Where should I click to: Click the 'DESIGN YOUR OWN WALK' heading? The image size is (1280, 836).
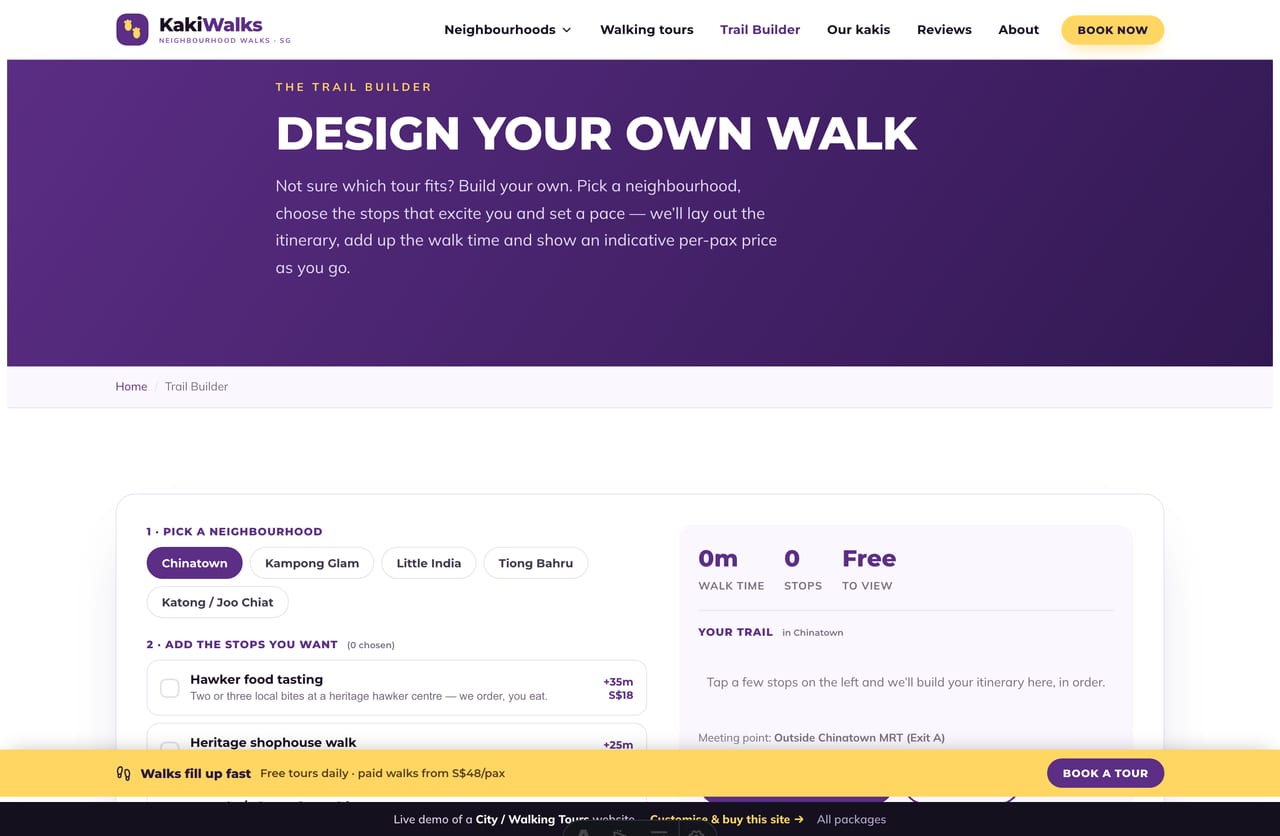click(596, 133)
